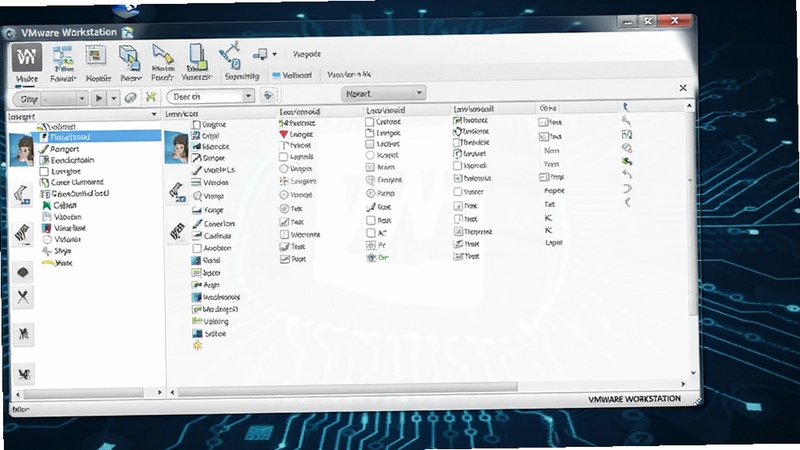This screenshot has width=800, height=450.
Task: Open the network diagram toolbar icon
Action: 63,57
